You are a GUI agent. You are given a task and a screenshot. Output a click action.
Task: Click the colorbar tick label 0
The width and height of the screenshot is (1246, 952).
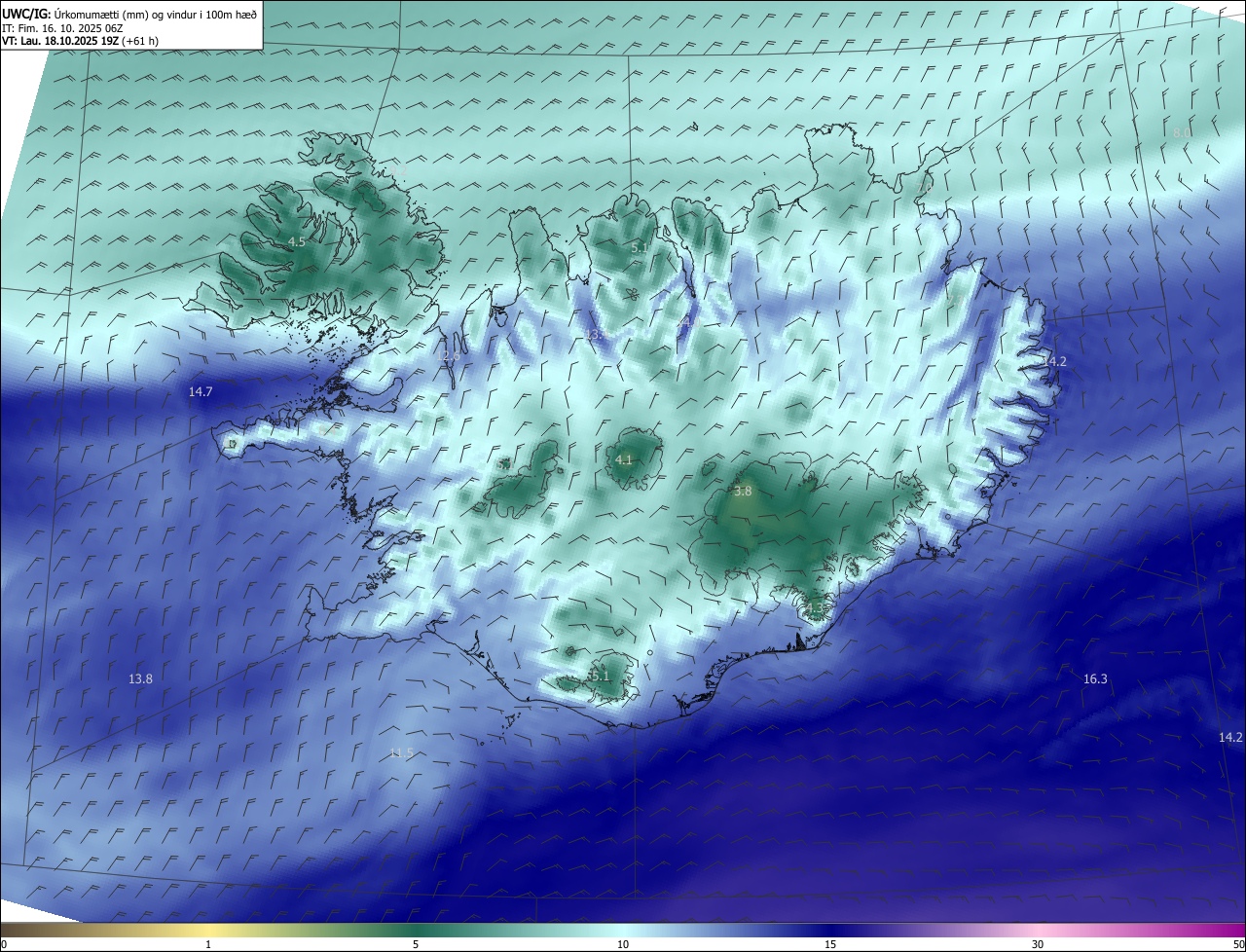pos(4,944)
